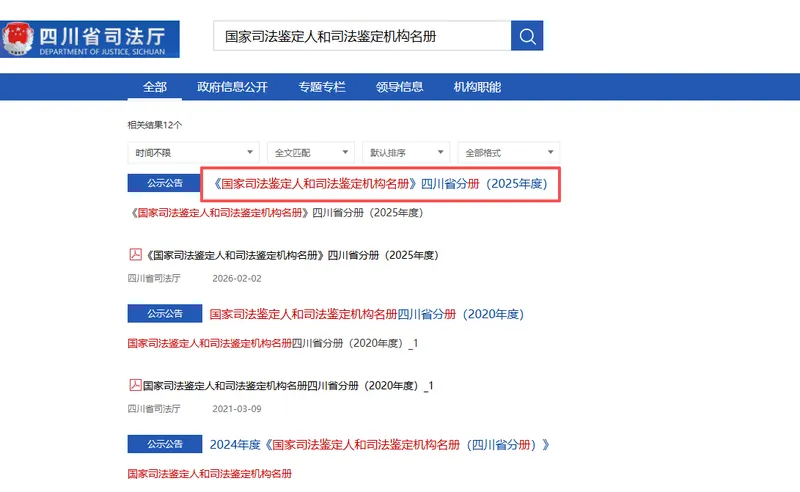
Task: Click the 公示公告 tag on the 2024年度 result
Action: point(165,445)
